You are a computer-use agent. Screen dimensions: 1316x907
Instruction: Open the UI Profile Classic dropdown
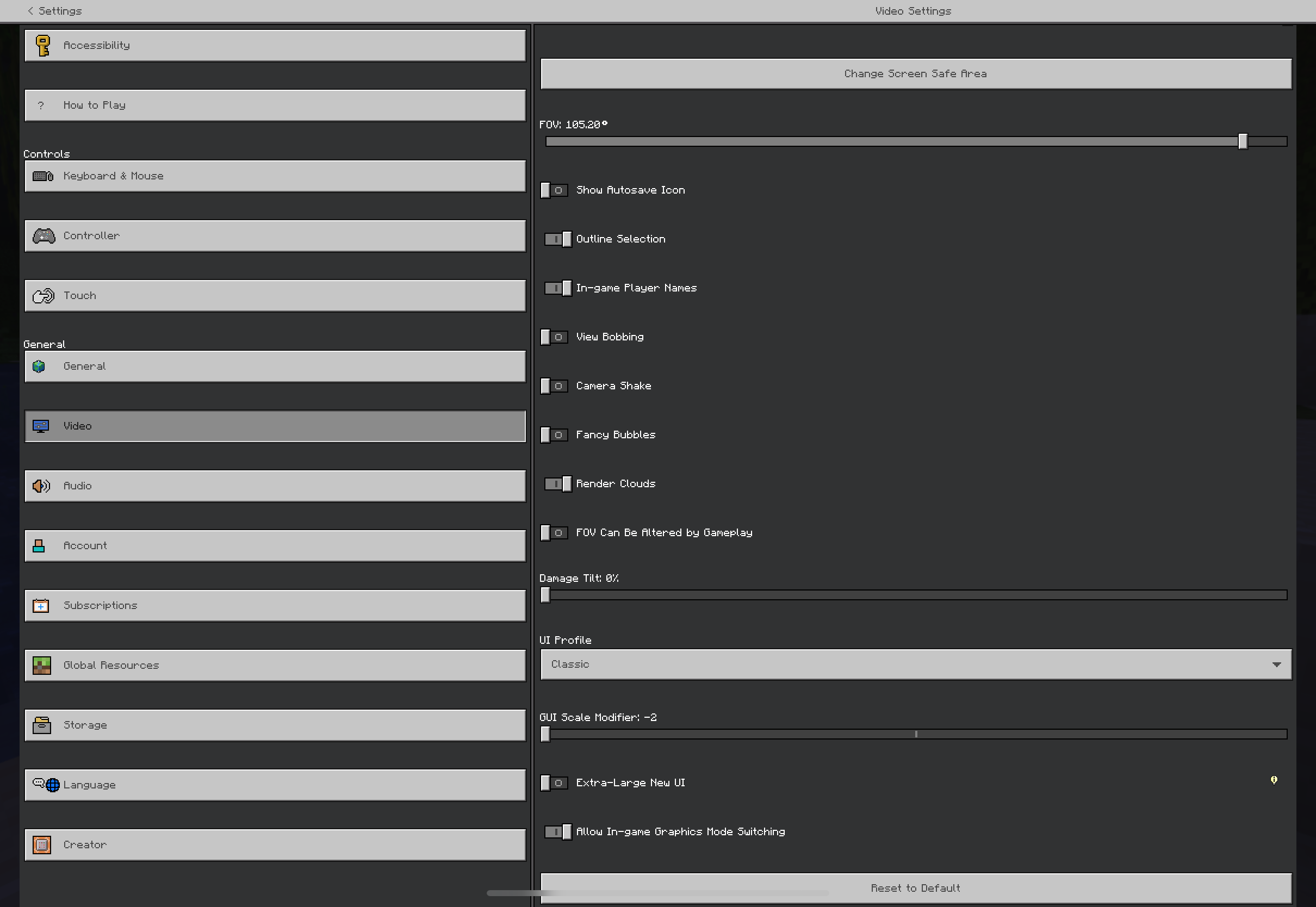[x=915, y=664]
